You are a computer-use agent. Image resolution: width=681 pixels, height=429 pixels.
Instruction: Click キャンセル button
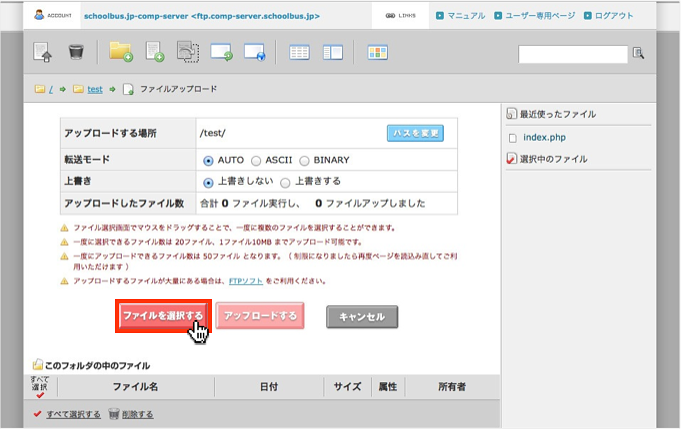[362, 317]
